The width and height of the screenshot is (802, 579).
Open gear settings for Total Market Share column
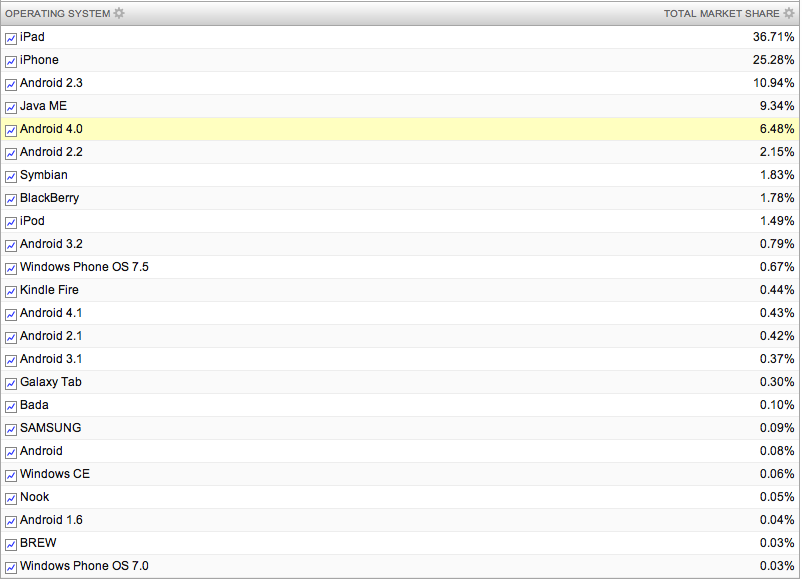(789, 13)
